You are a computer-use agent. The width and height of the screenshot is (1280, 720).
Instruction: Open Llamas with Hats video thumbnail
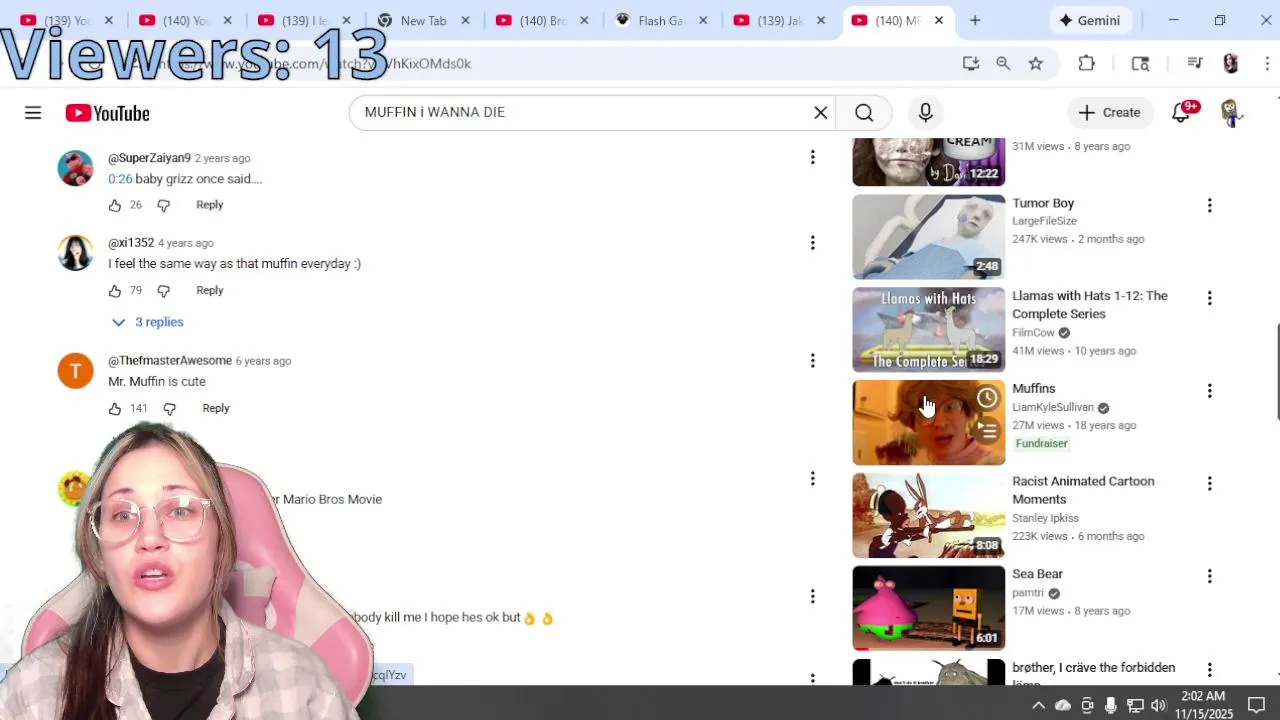[928, 329]
